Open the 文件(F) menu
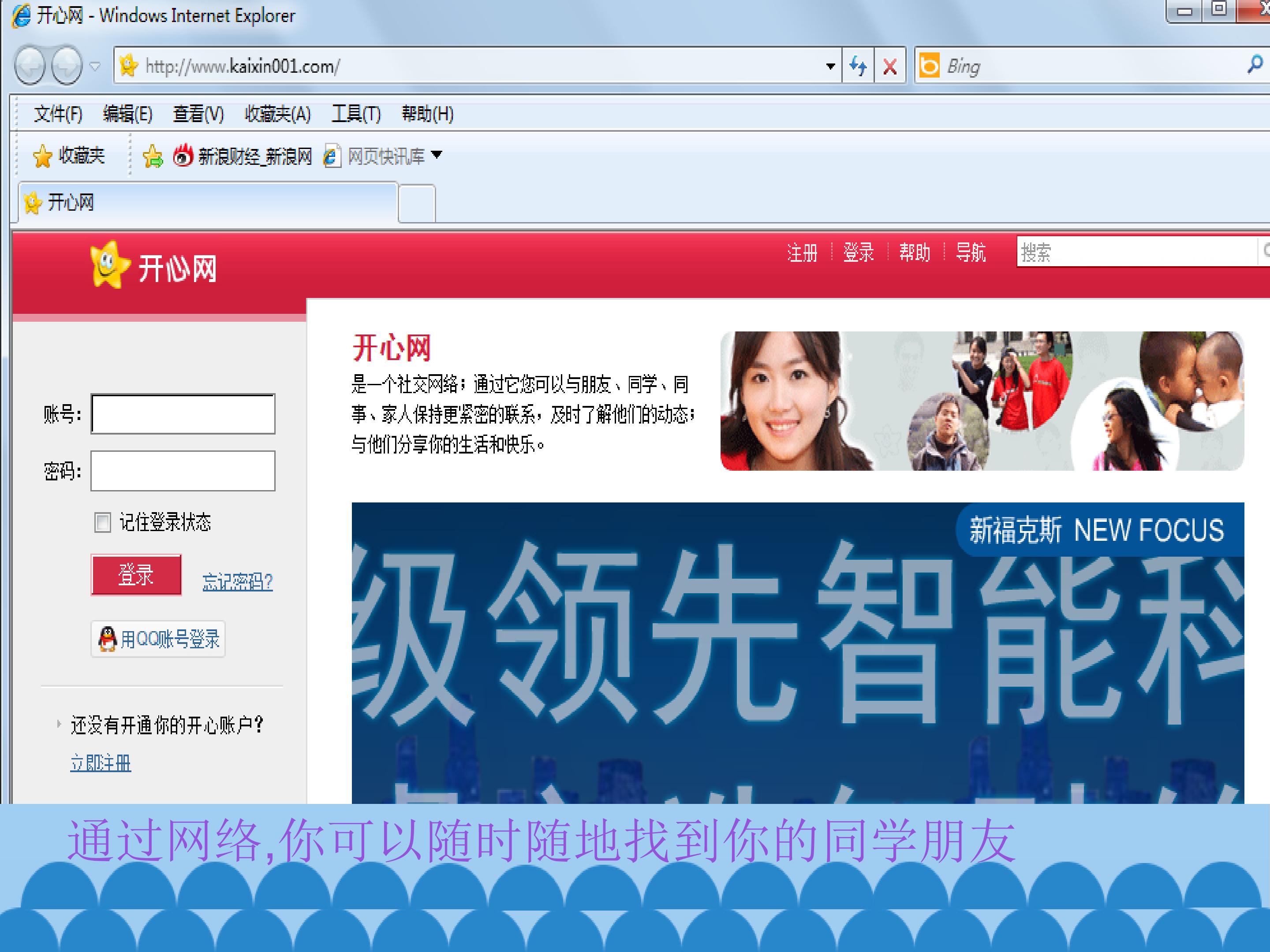 58,114
